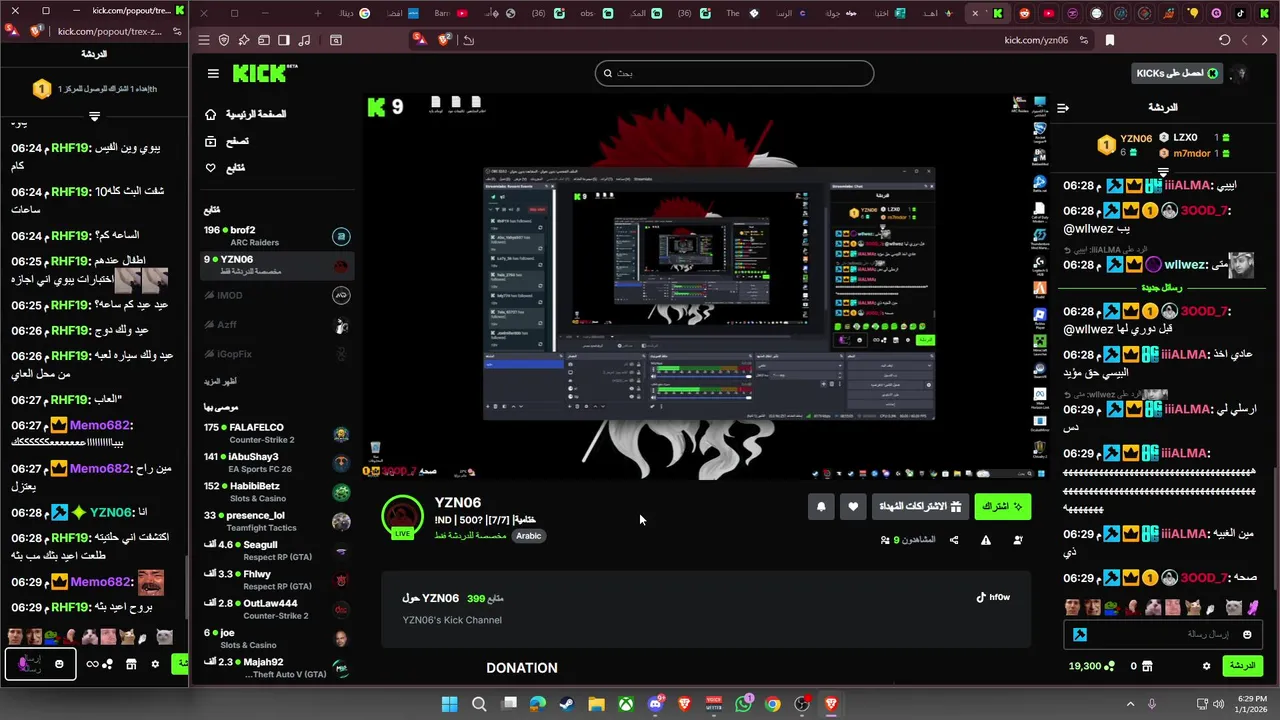
Task: Expand leaderboard arrow in popout chat
Action: [x=94, y=116]
